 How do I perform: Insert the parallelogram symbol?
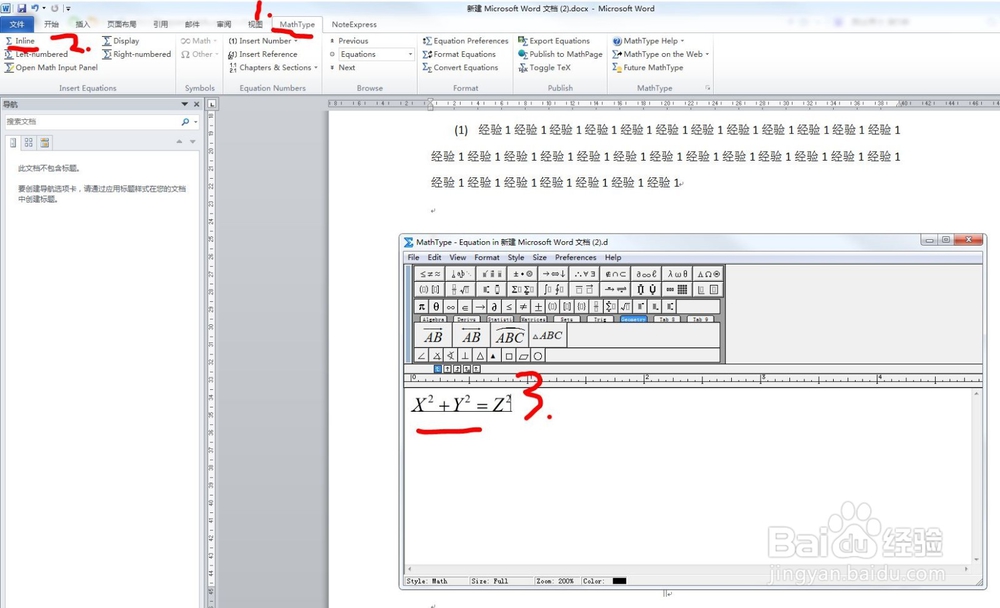524,356
